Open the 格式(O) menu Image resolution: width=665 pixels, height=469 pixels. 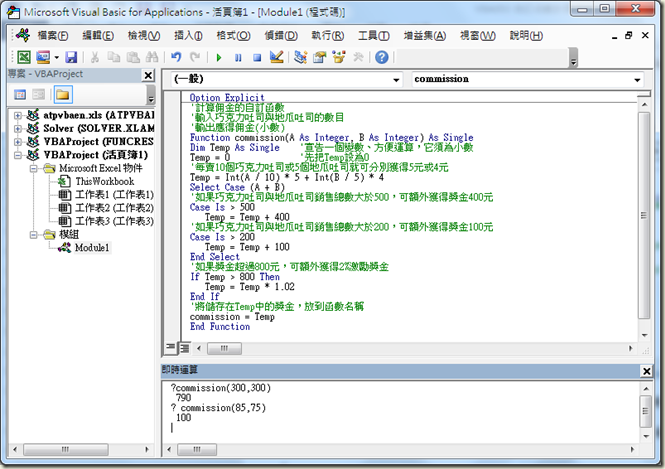(233, 36)
